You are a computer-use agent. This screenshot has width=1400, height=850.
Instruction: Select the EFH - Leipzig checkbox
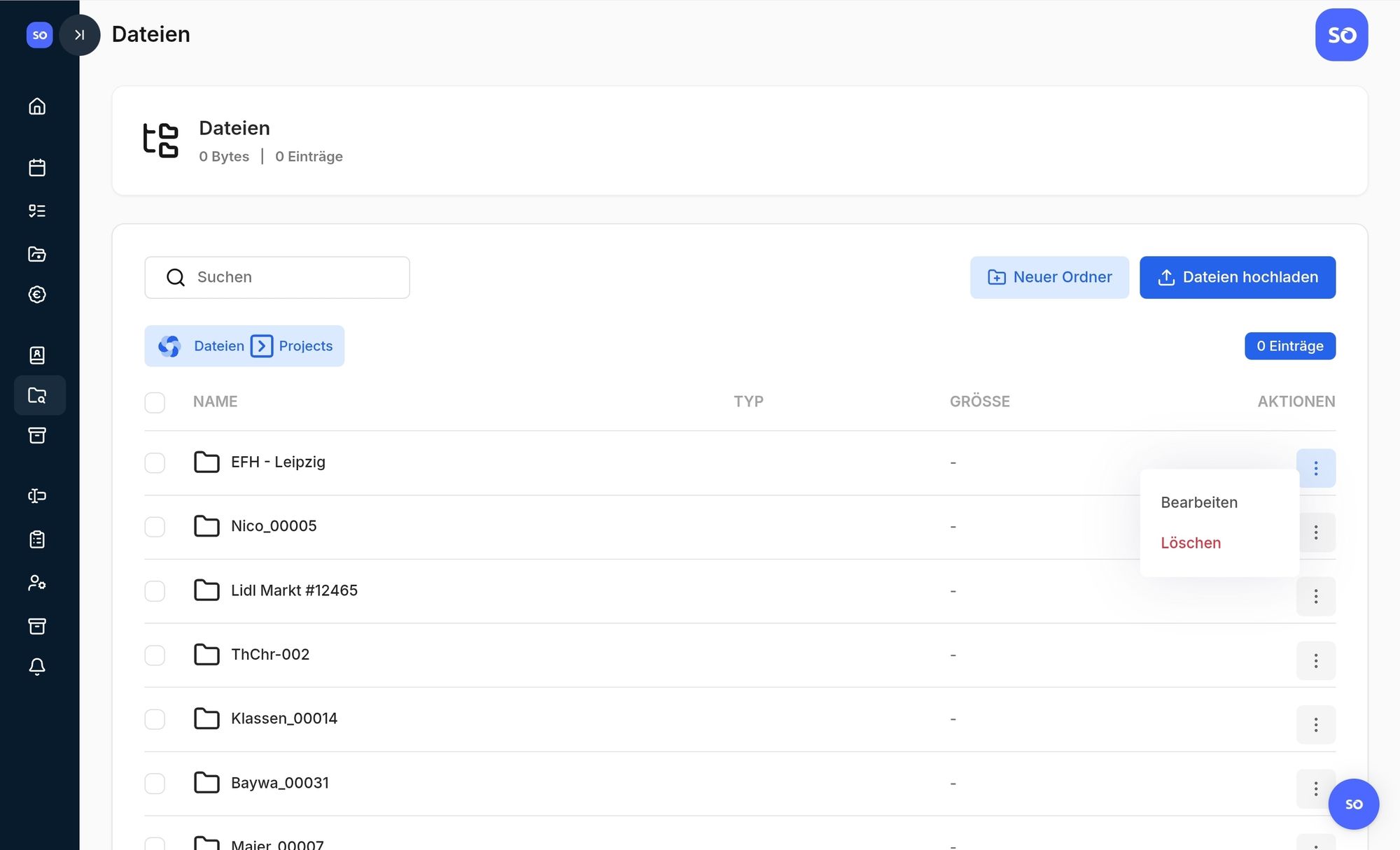155,463
